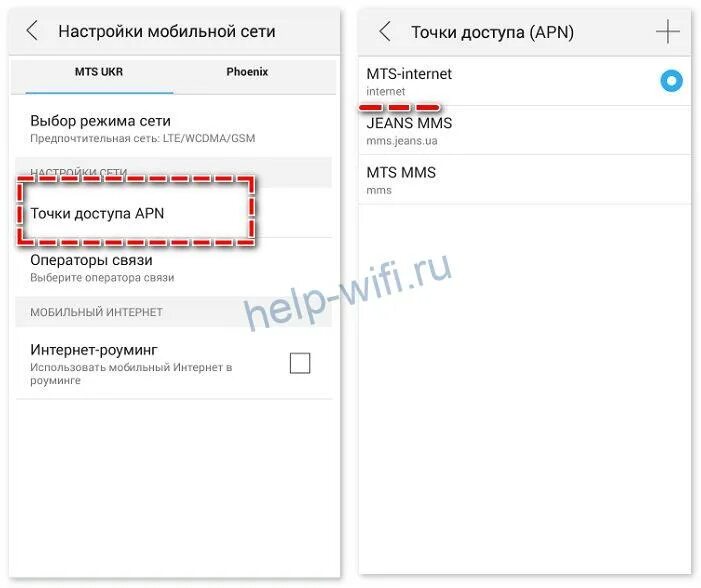
Task: Choose the JEANS MMS access point
Action: click(525, 131)
